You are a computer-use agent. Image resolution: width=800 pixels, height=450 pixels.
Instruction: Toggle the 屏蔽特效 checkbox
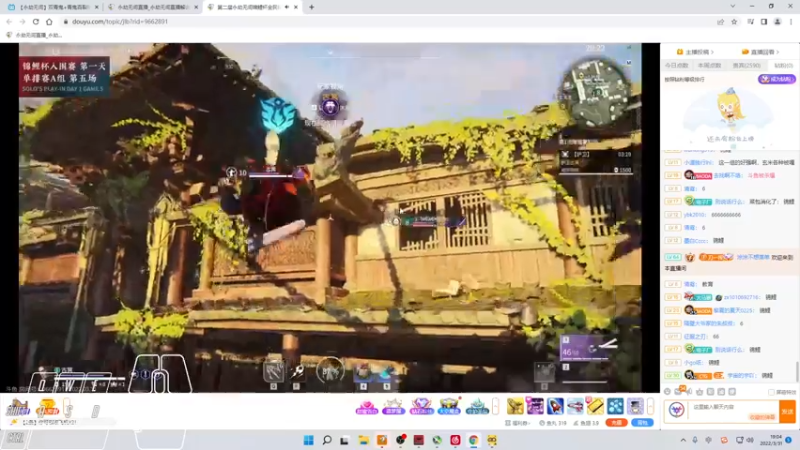(x=771, y=392)
